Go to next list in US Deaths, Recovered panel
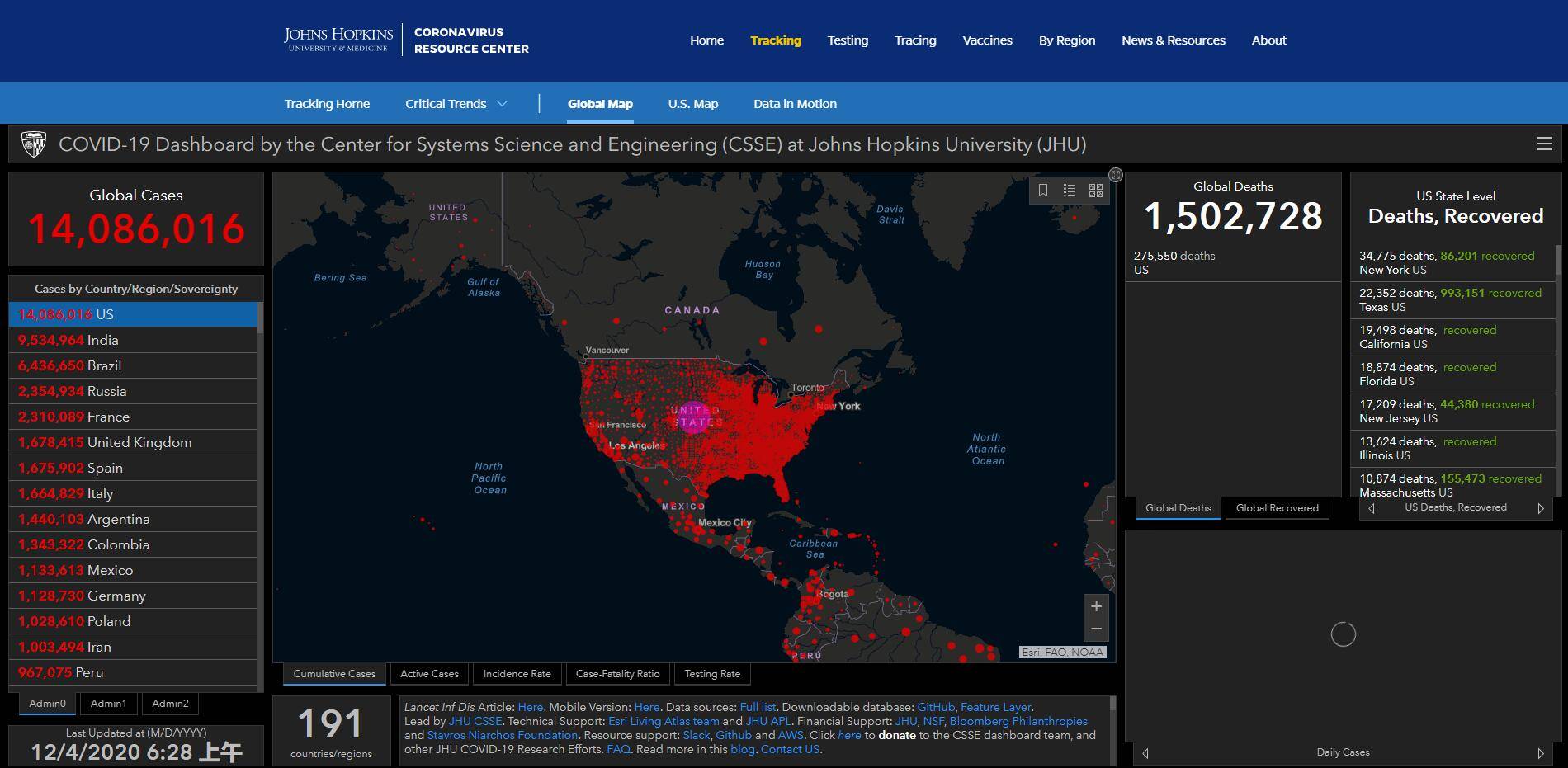The height and width of the screenshot is (768, 1568). pyautogui.click(x=1540, y=508)
